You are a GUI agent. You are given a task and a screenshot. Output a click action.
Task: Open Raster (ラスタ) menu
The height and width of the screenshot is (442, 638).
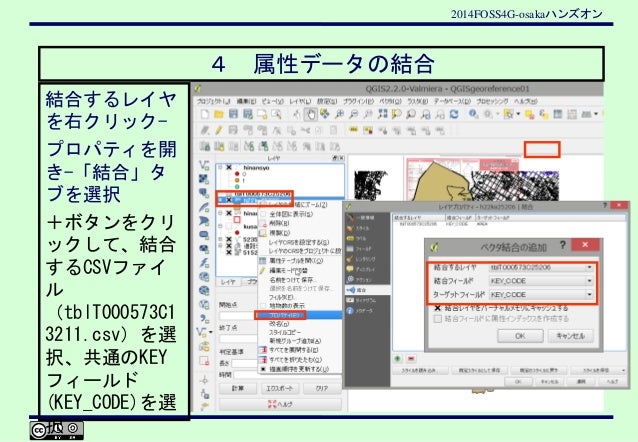[417, 101]
